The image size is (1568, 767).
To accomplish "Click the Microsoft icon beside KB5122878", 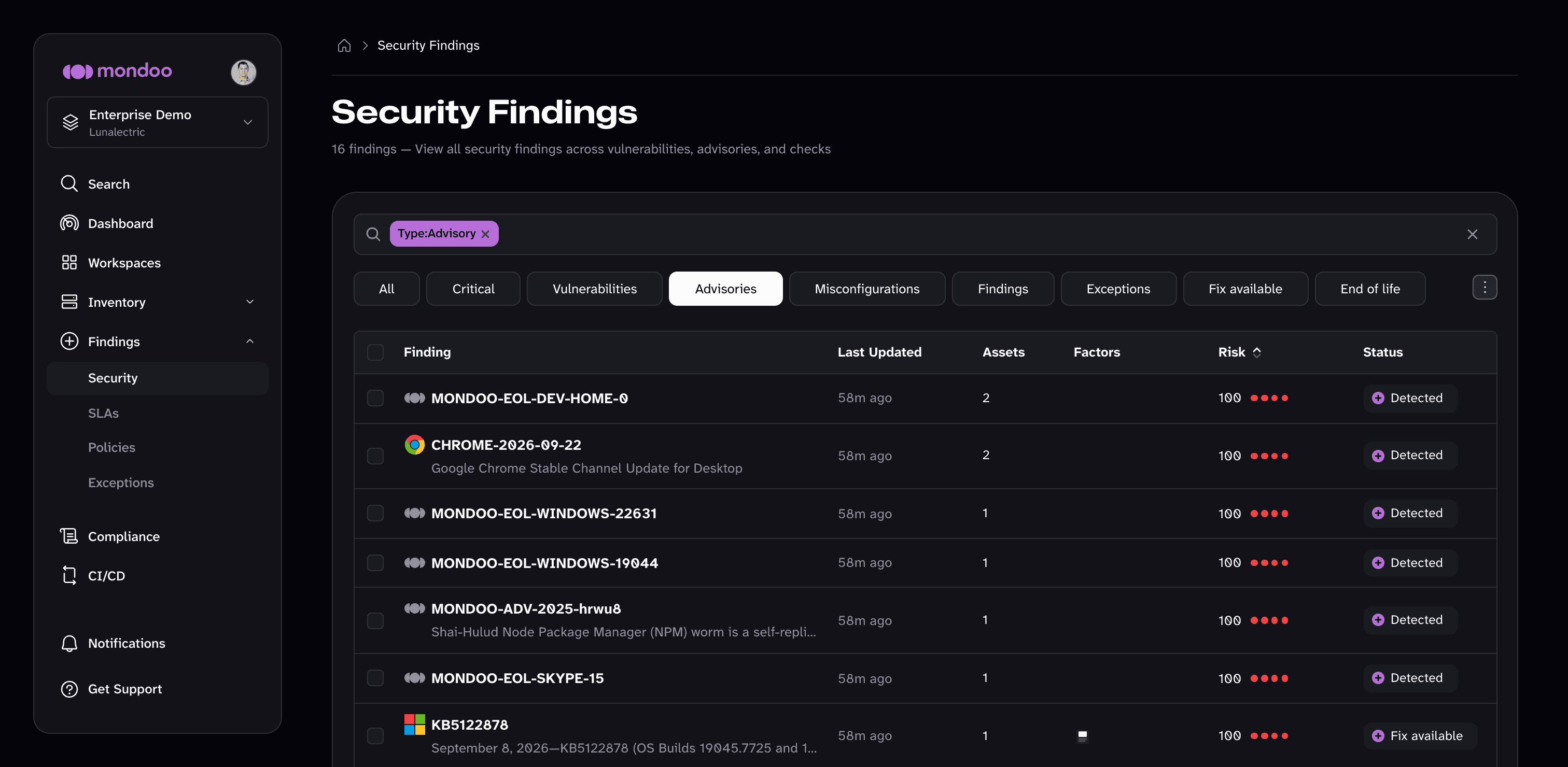I will click(414, 725).
